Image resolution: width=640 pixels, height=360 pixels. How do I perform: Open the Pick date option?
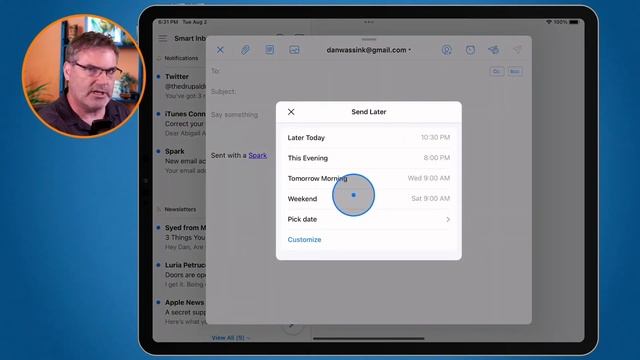[x=369, y=219]
